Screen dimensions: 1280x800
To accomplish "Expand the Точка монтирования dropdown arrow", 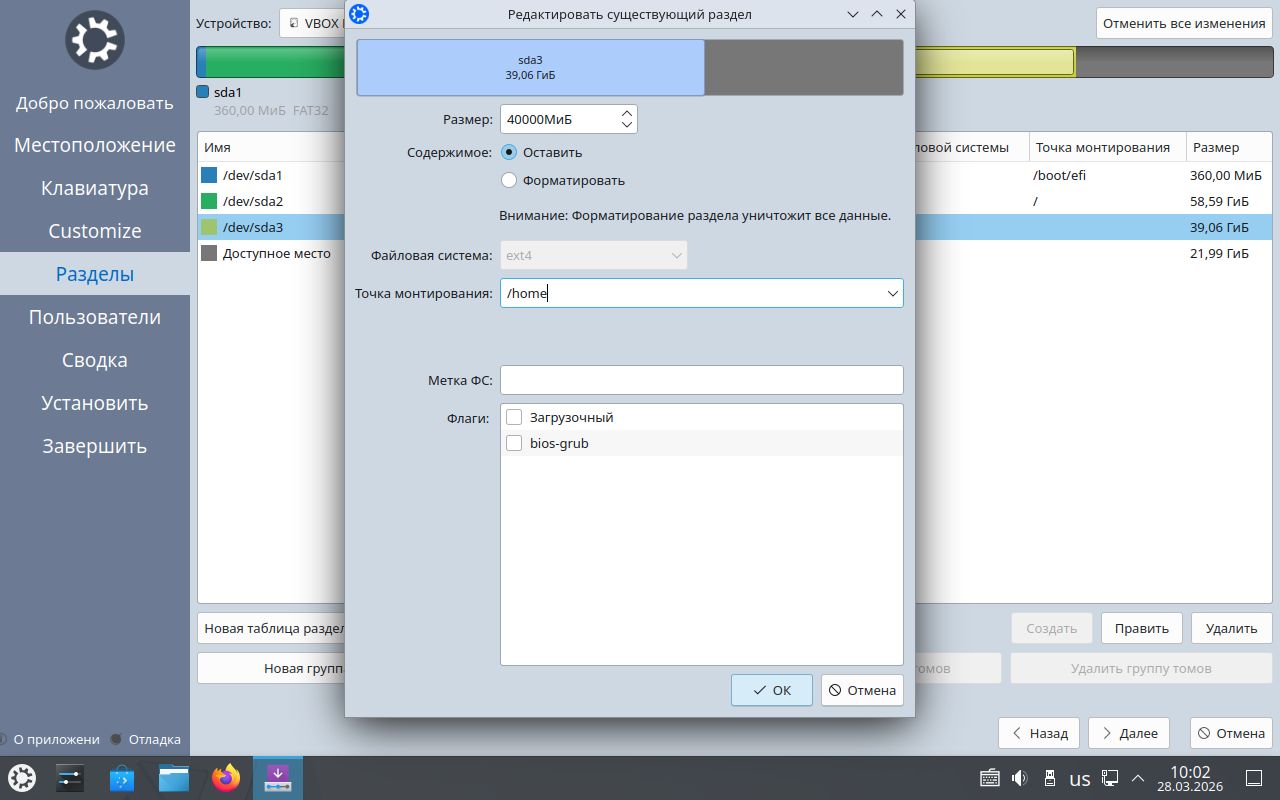I will click(x=892, y=294).
